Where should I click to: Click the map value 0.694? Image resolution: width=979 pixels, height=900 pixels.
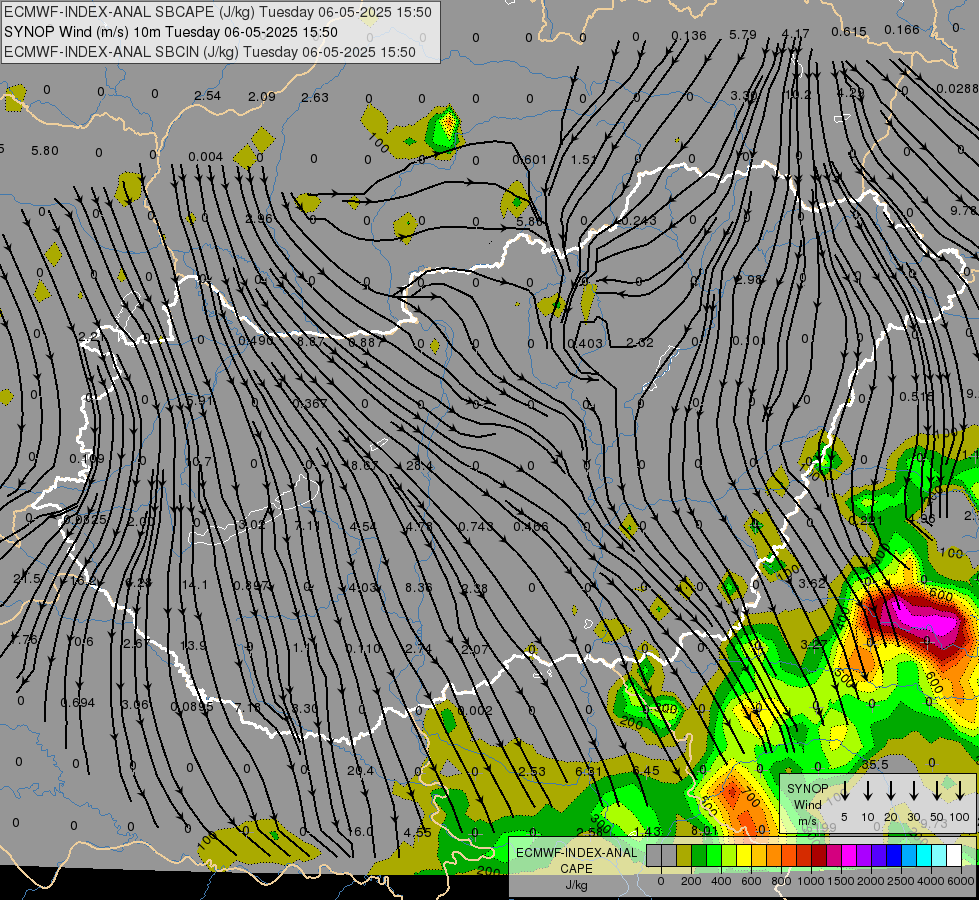pos(77,703)
